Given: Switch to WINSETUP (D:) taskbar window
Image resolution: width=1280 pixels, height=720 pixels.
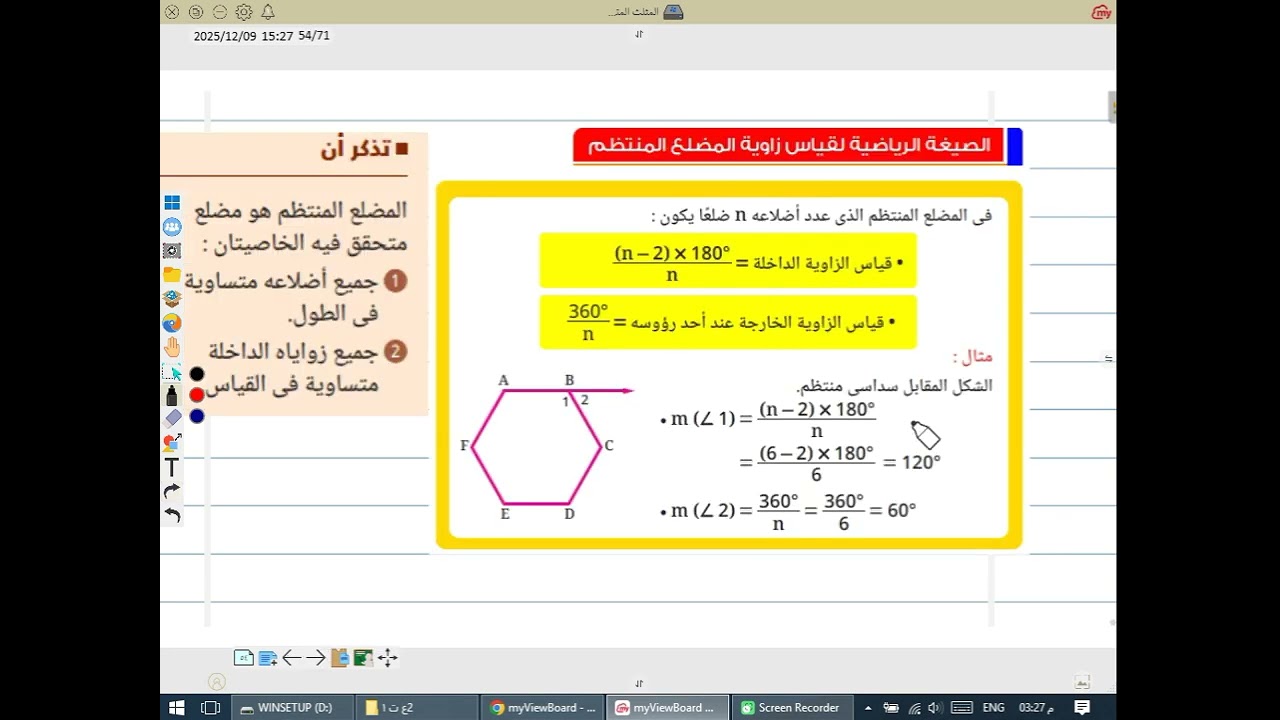Looking at the screenshot, I should click(x=293, y=707).
